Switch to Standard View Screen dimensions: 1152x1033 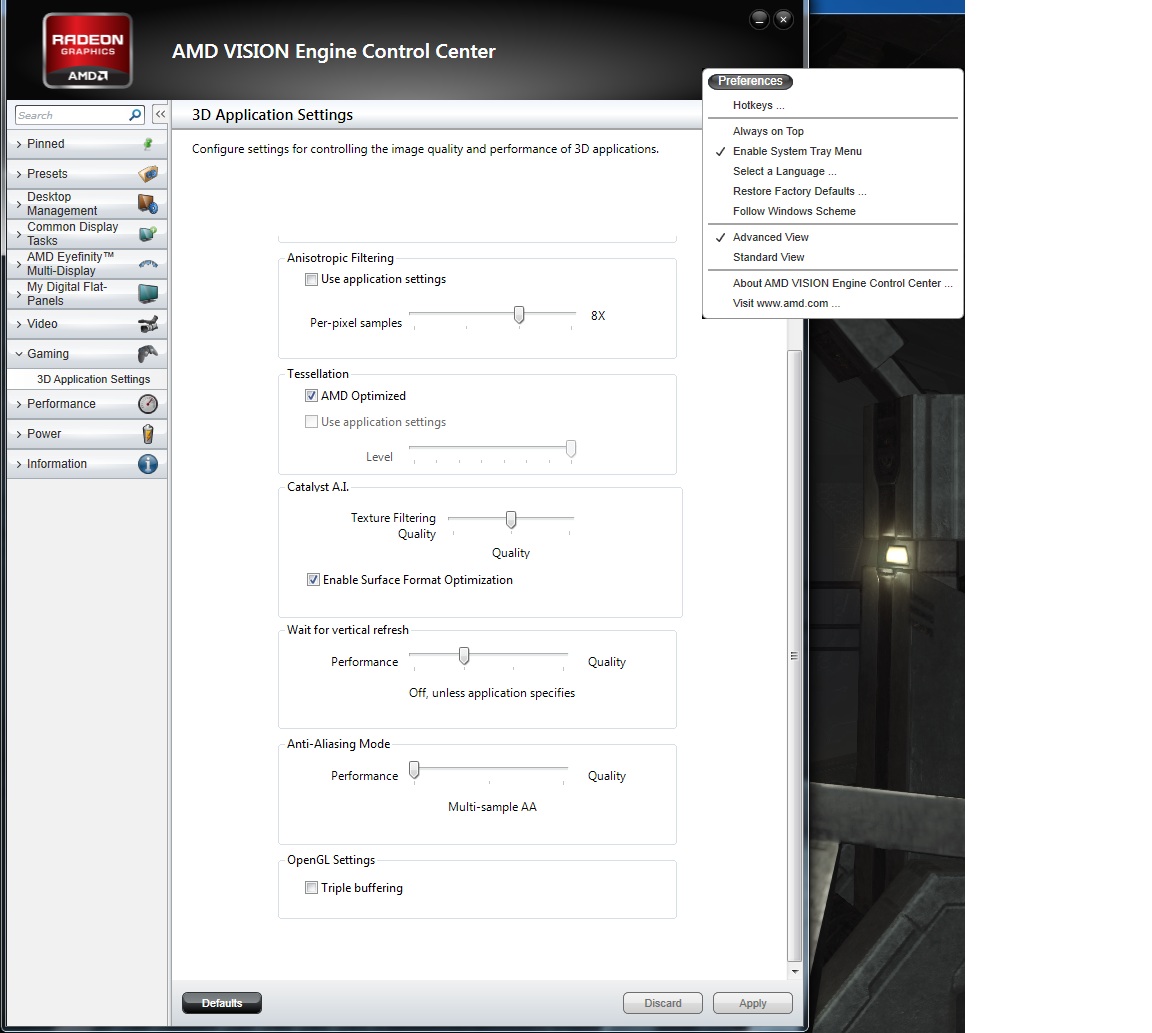tap(768, 257)
